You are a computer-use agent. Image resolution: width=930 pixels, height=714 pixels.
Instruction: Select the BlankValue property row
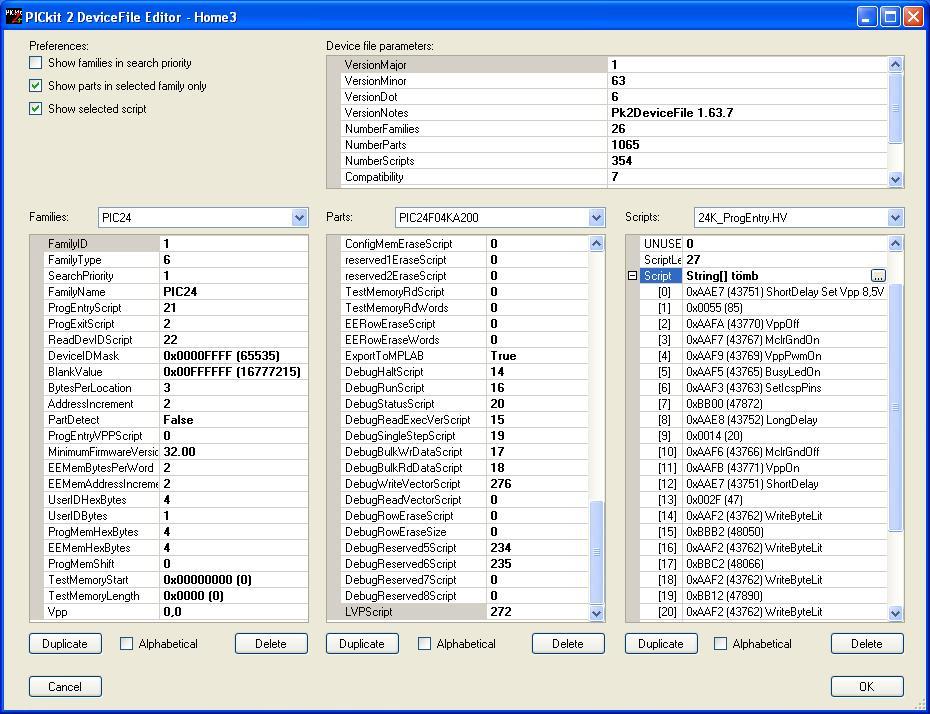pyautogui.click(x=176, y=372)
